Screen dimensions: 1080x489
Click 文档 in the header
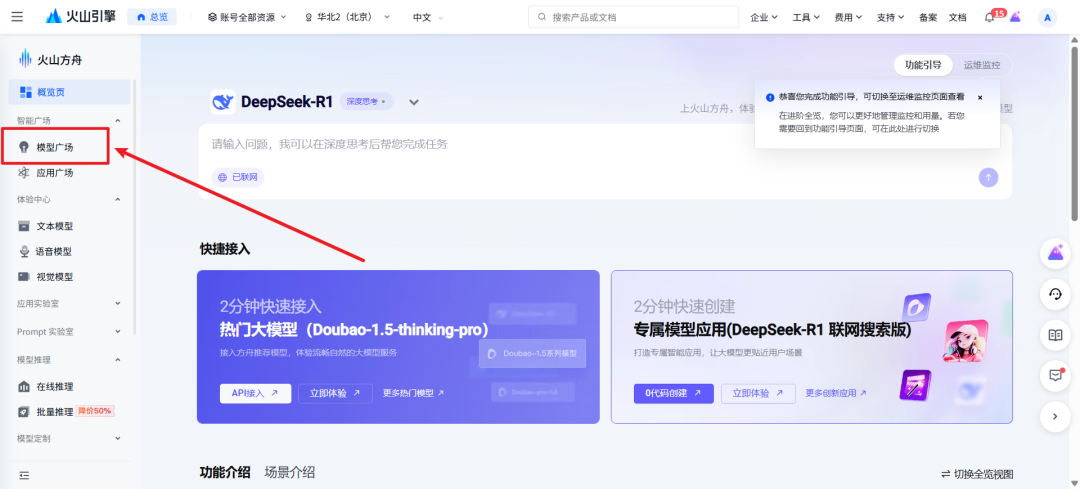tap(957, 18)
